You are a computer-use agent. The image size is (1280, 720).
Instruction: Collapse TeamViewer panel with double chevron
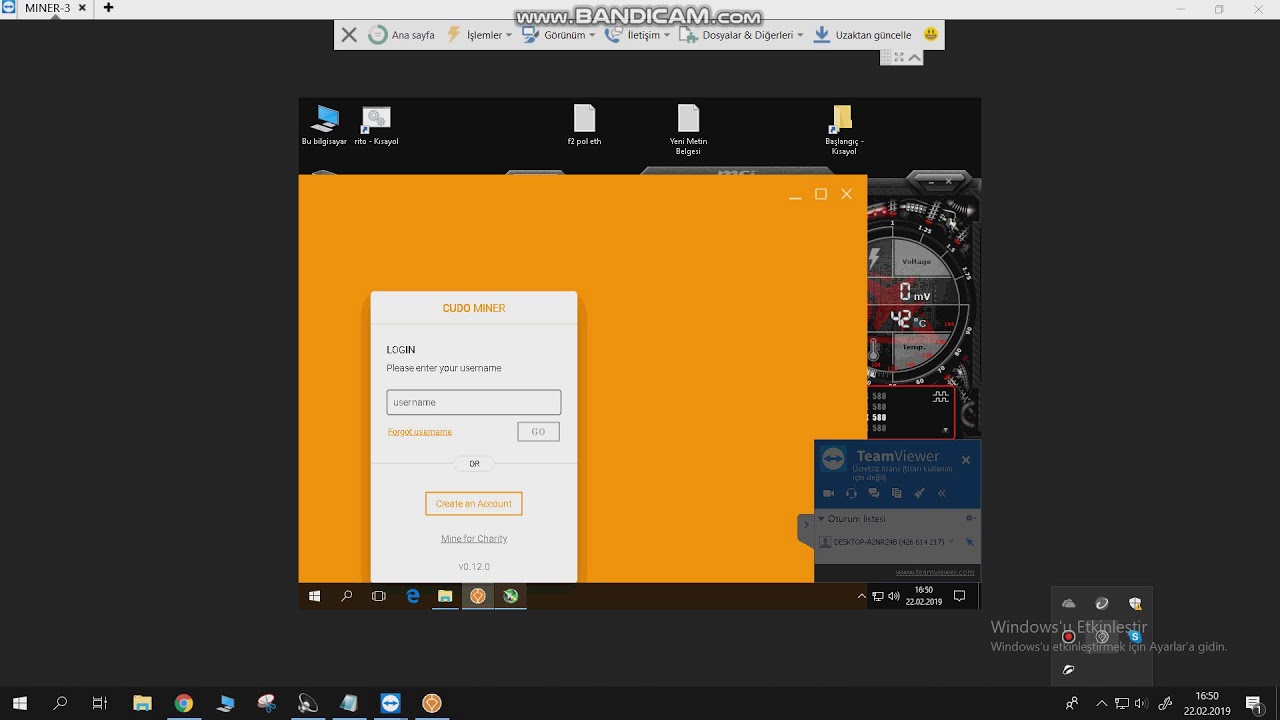click(941, 493)
